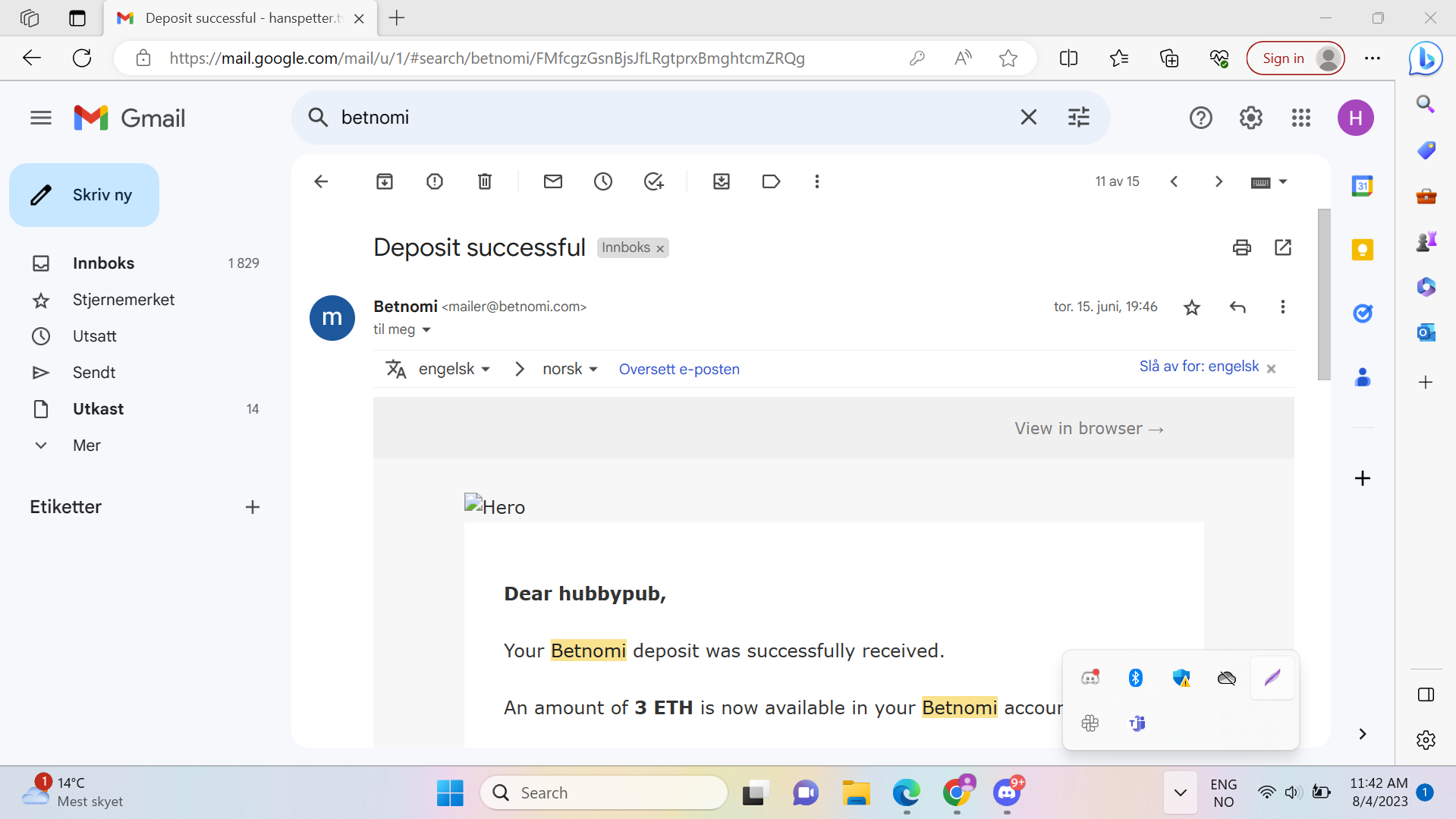Open the engelsk source language dropdown
This screenshot has height=819, width=1456.
(x=454, y=369)
